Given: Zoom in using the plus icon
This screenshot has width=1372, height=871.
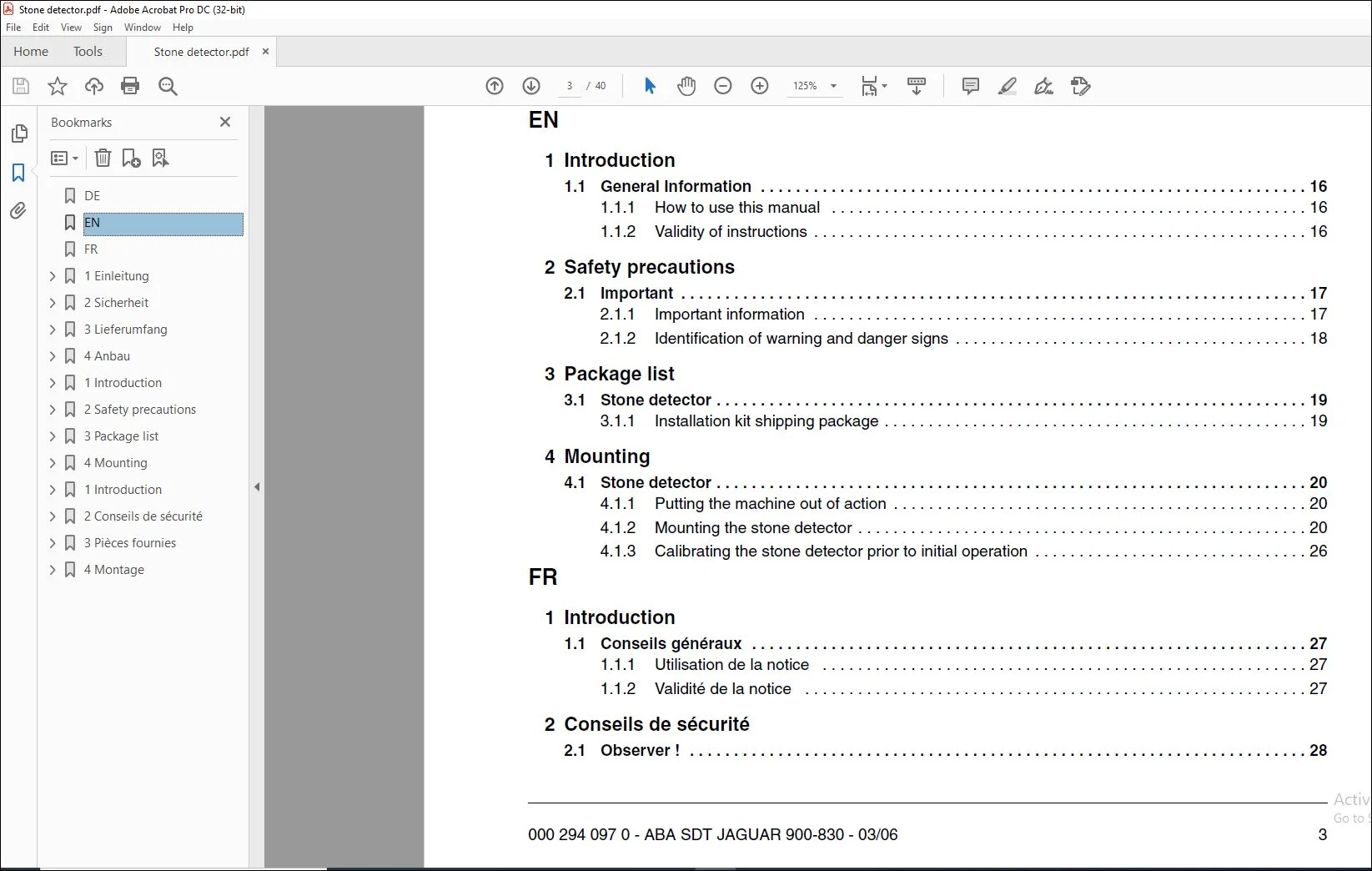Looking at the screenshot, I should (760, 86).
